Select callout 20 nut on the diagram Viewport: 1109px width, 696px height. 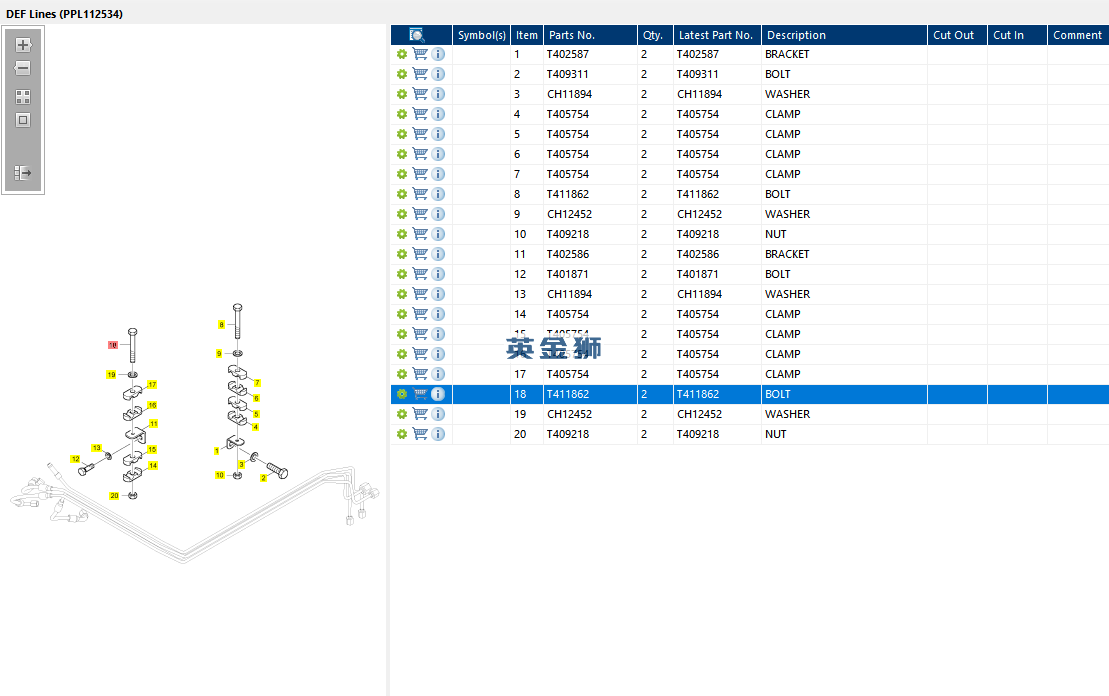(114, 496)
